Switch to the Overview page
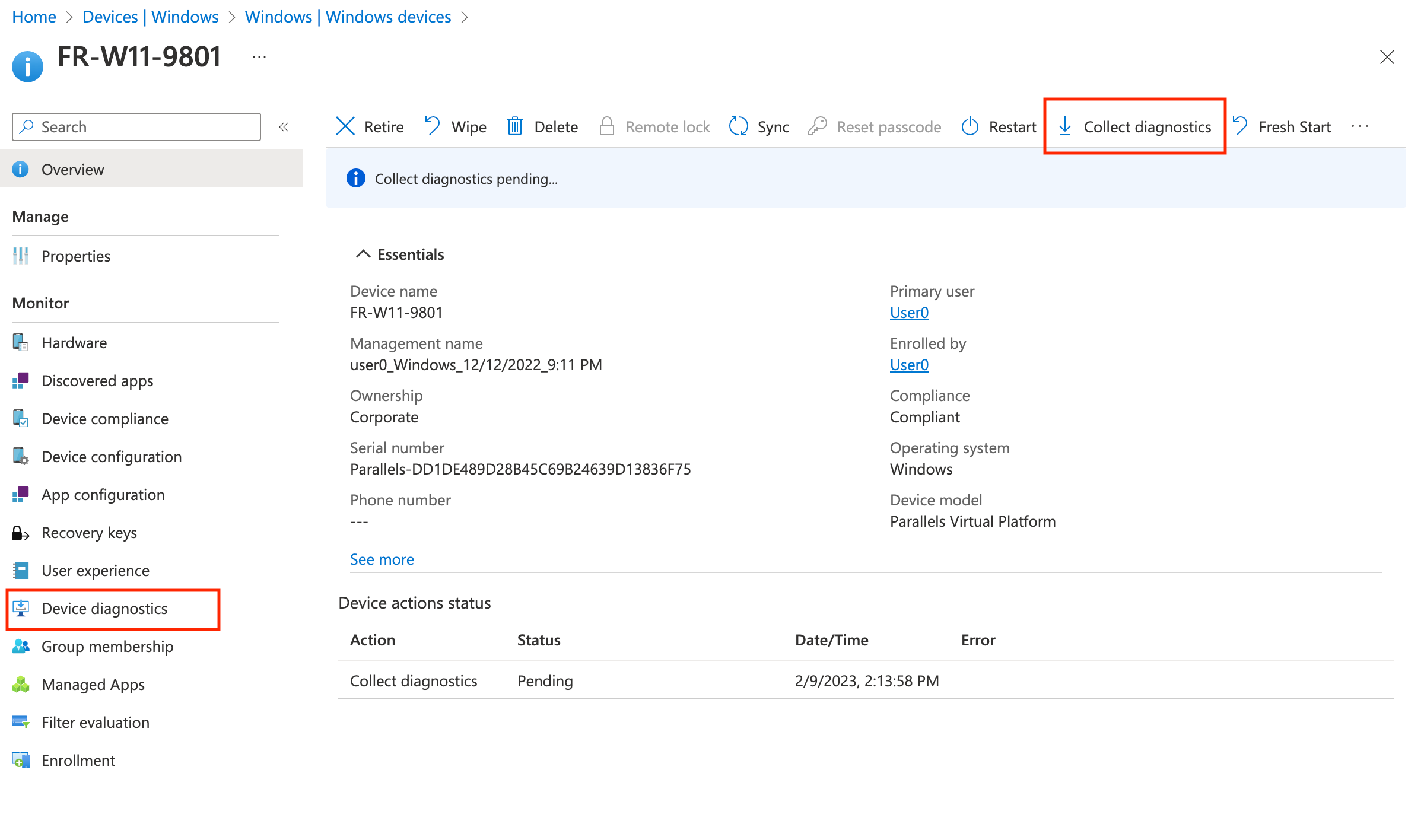The height and width of the screenshot is (840, 1424). (x=72, y=169)
